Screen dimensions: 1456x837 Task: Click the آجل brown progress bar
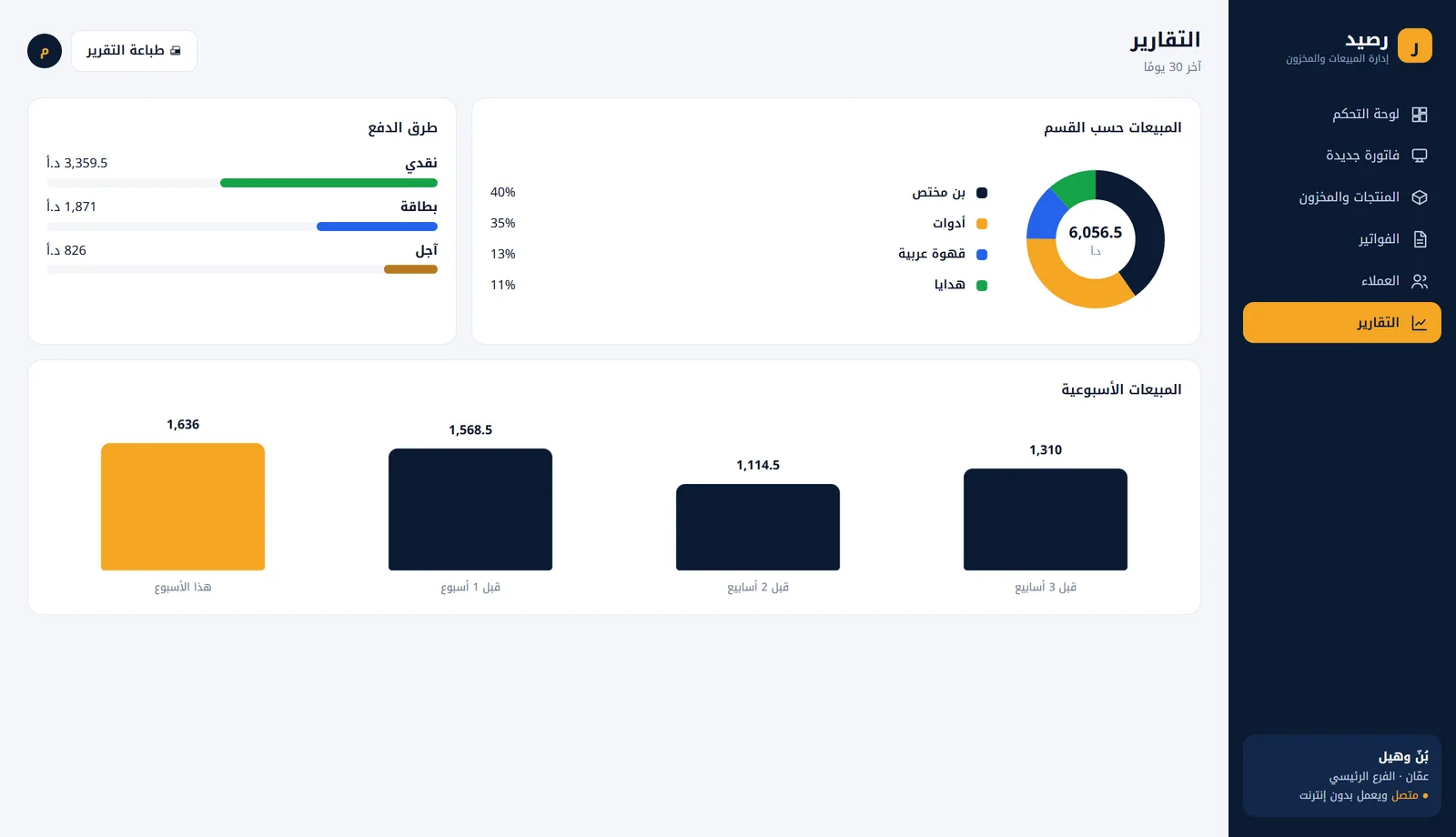(410, 269)
